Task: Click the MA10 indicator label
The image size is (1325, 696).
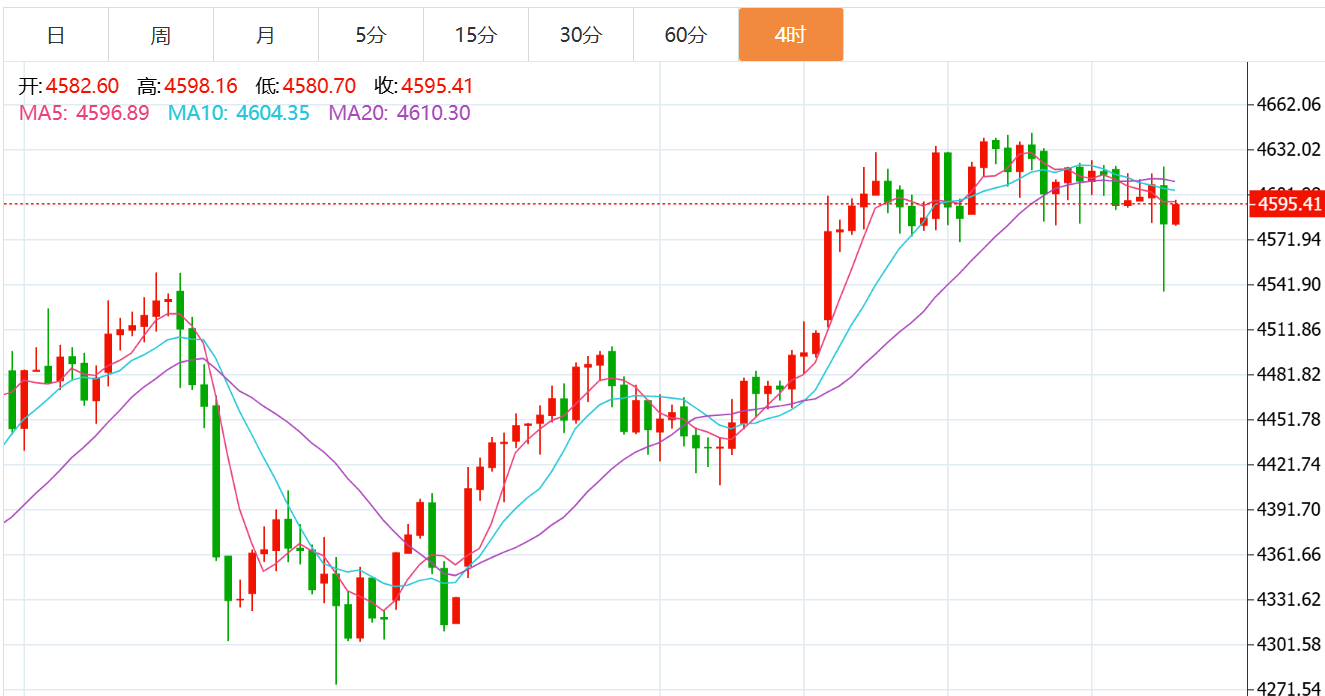Action: 239,113
